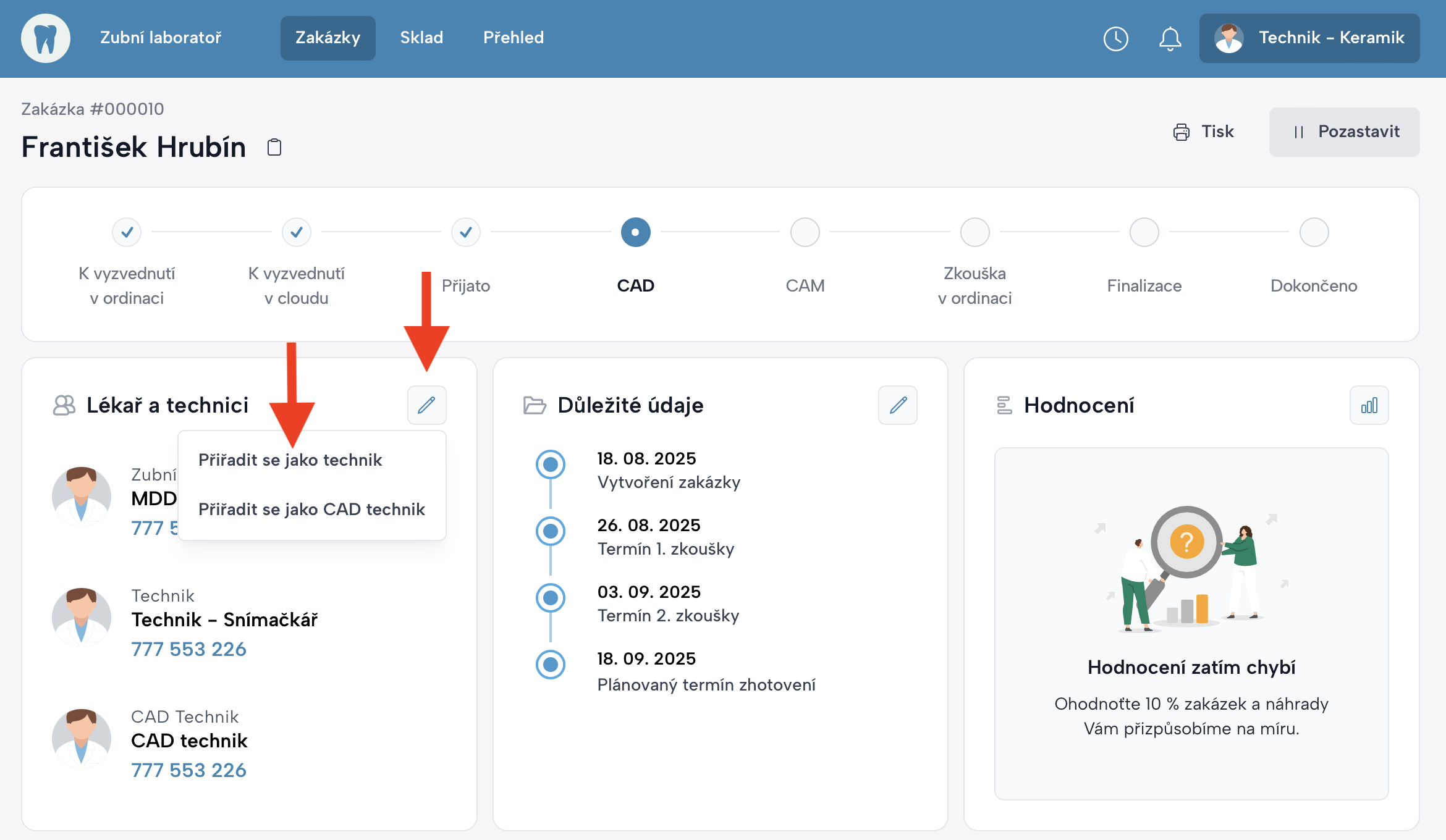Click the CAD technik avatar
Image resolution: width=1446 pixels, height=840 pixels.
point(82,738)
